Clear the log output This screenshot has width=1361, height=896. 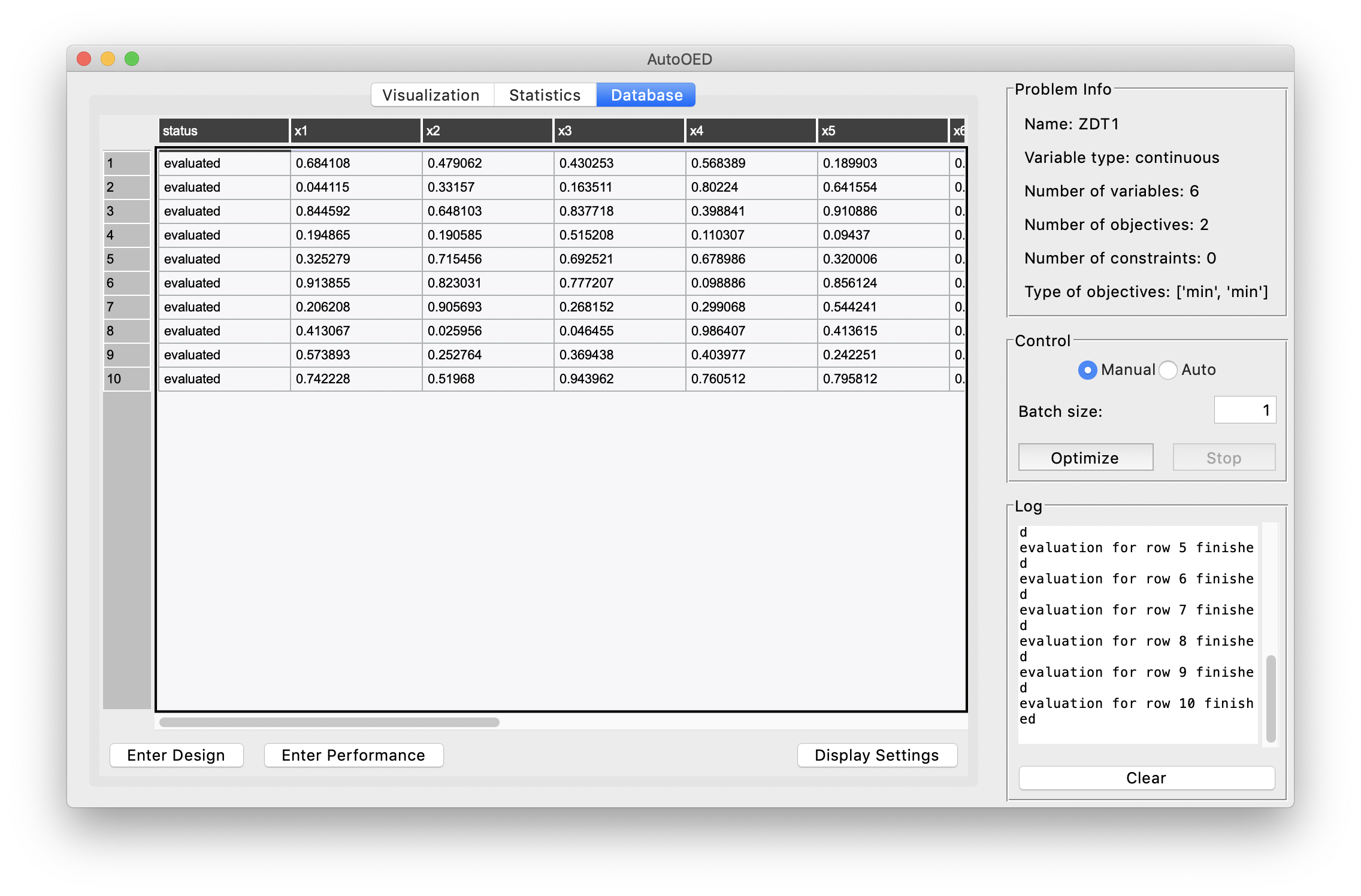click(x=1146, y=778)
